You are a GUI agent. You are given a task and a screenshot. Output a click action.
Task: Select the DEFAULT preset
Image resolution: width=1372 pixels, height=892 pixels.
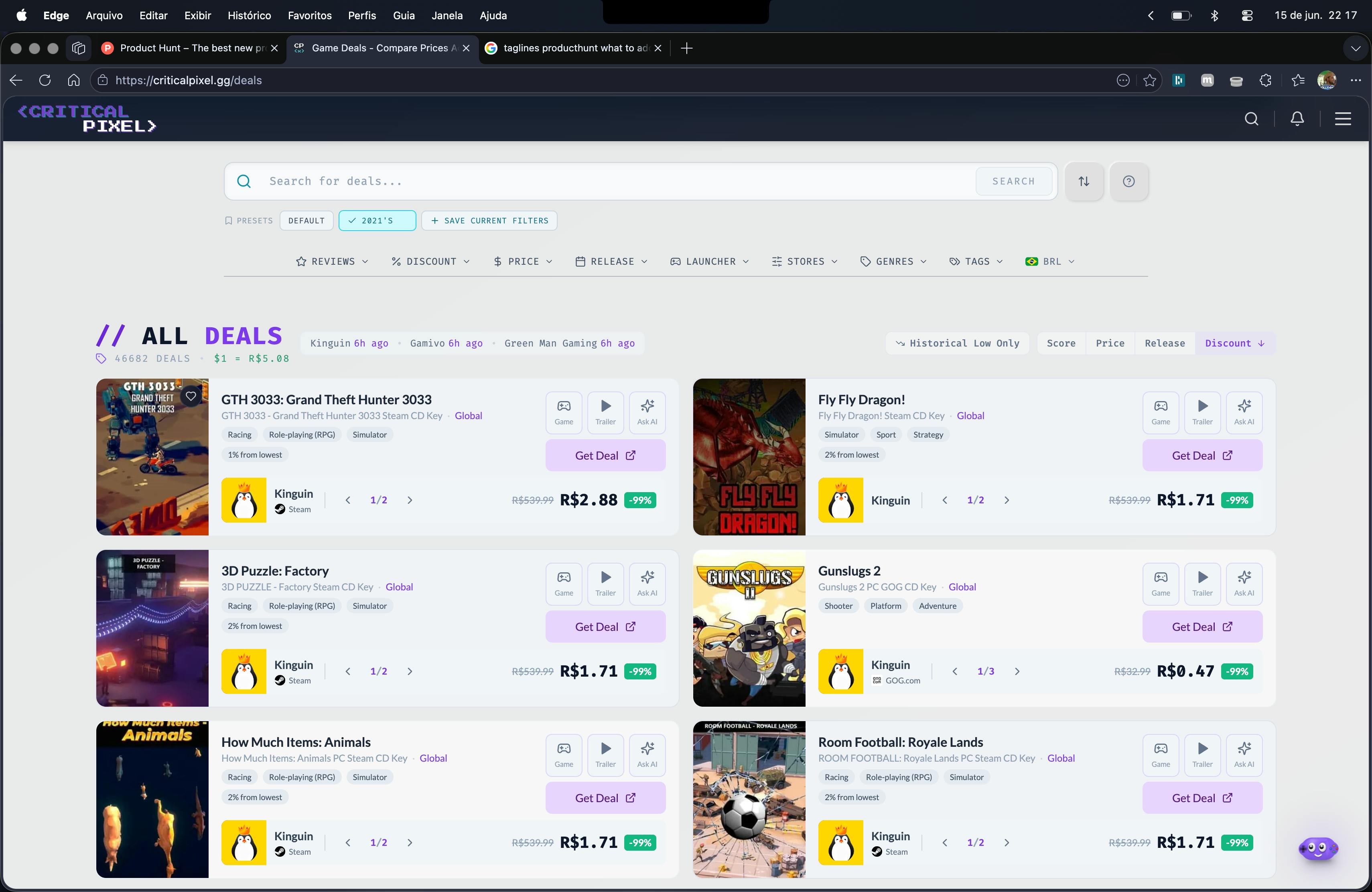tap(306, 221)
